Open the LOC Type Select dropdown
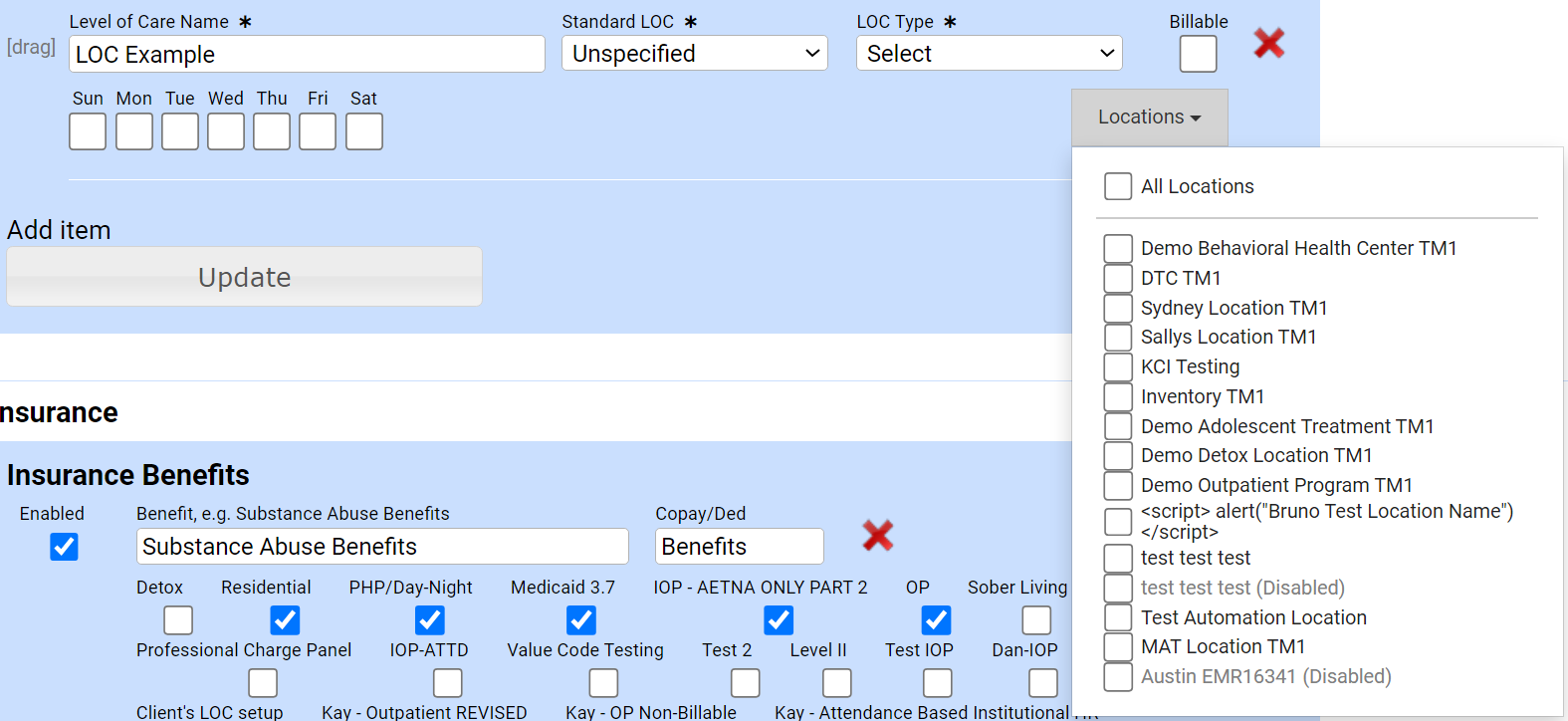The image size is (1568, 721). click(989, 54)
